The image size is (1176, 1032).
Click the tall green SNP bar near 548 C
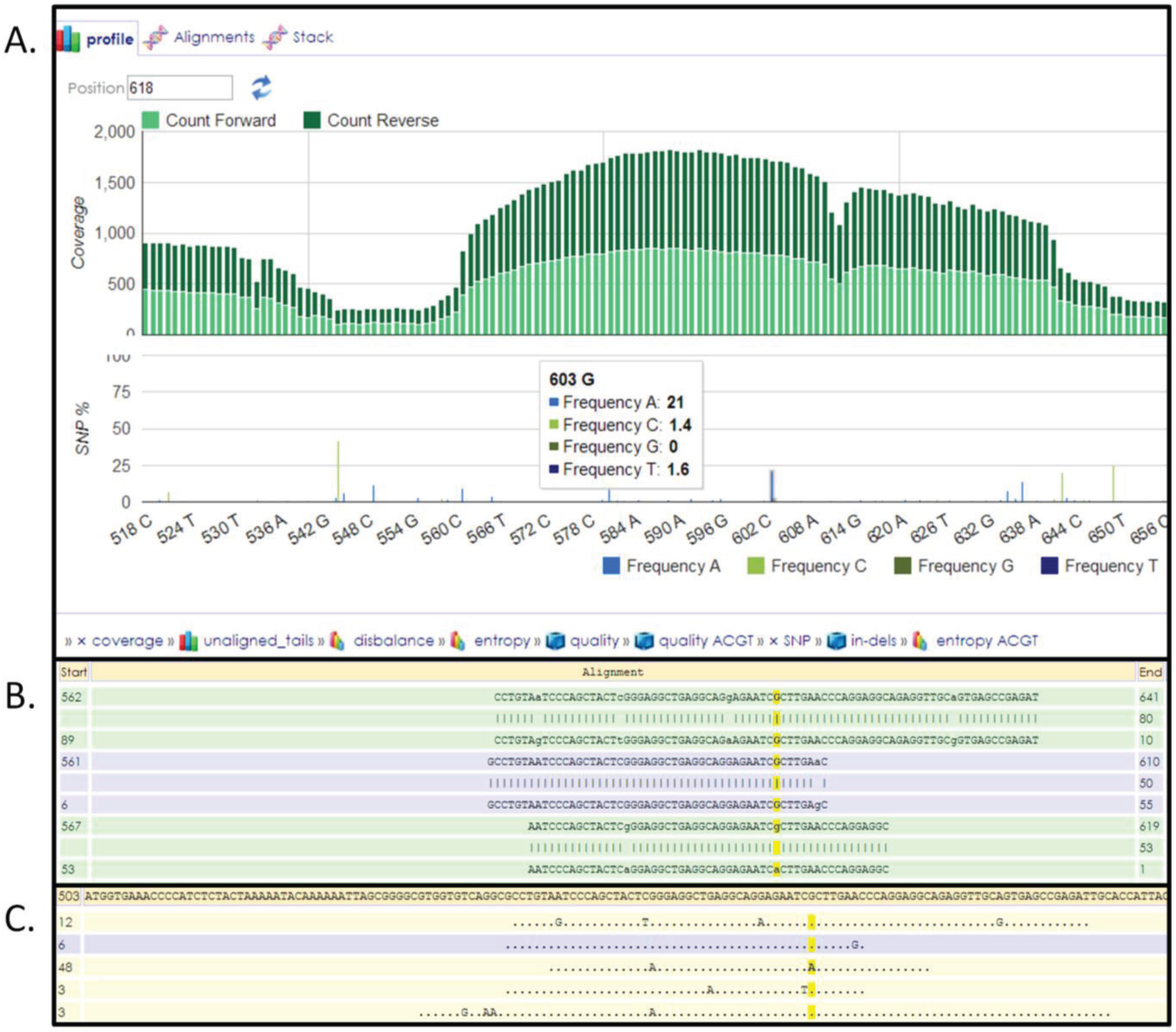(338, 471)
